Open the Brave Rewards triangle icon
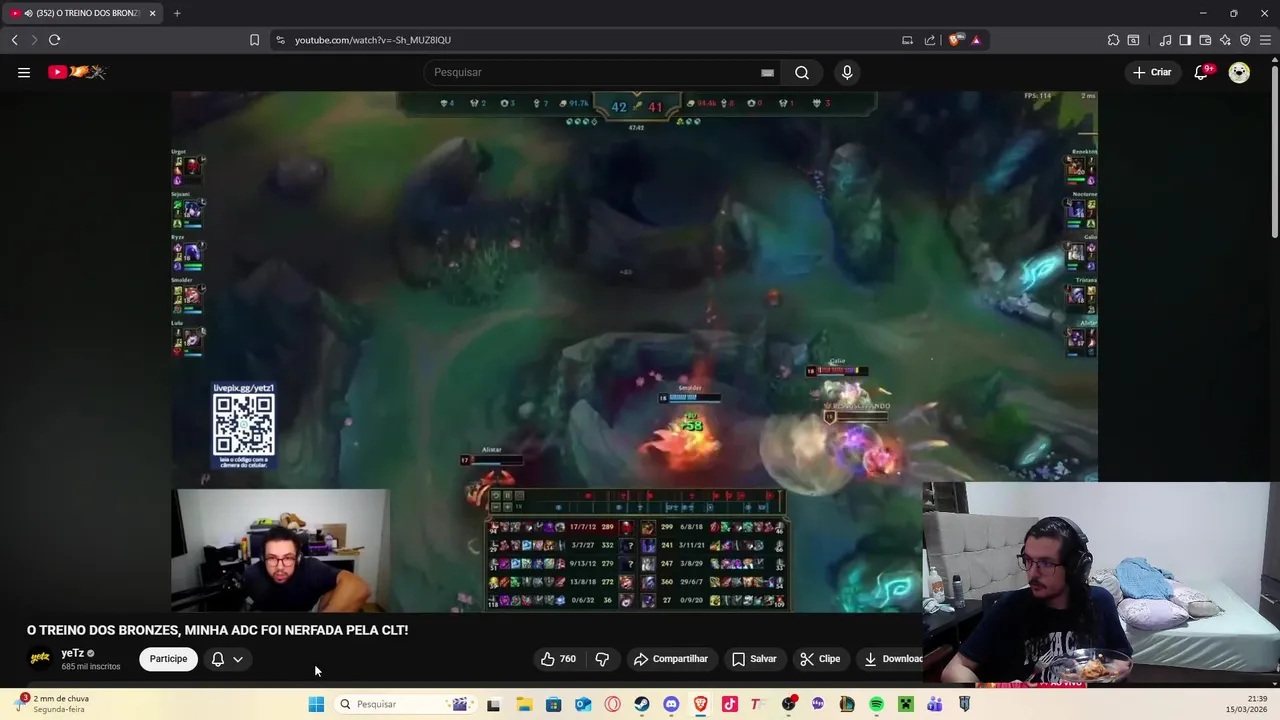Screen dimensions: 1280x720 click(976, 40)
